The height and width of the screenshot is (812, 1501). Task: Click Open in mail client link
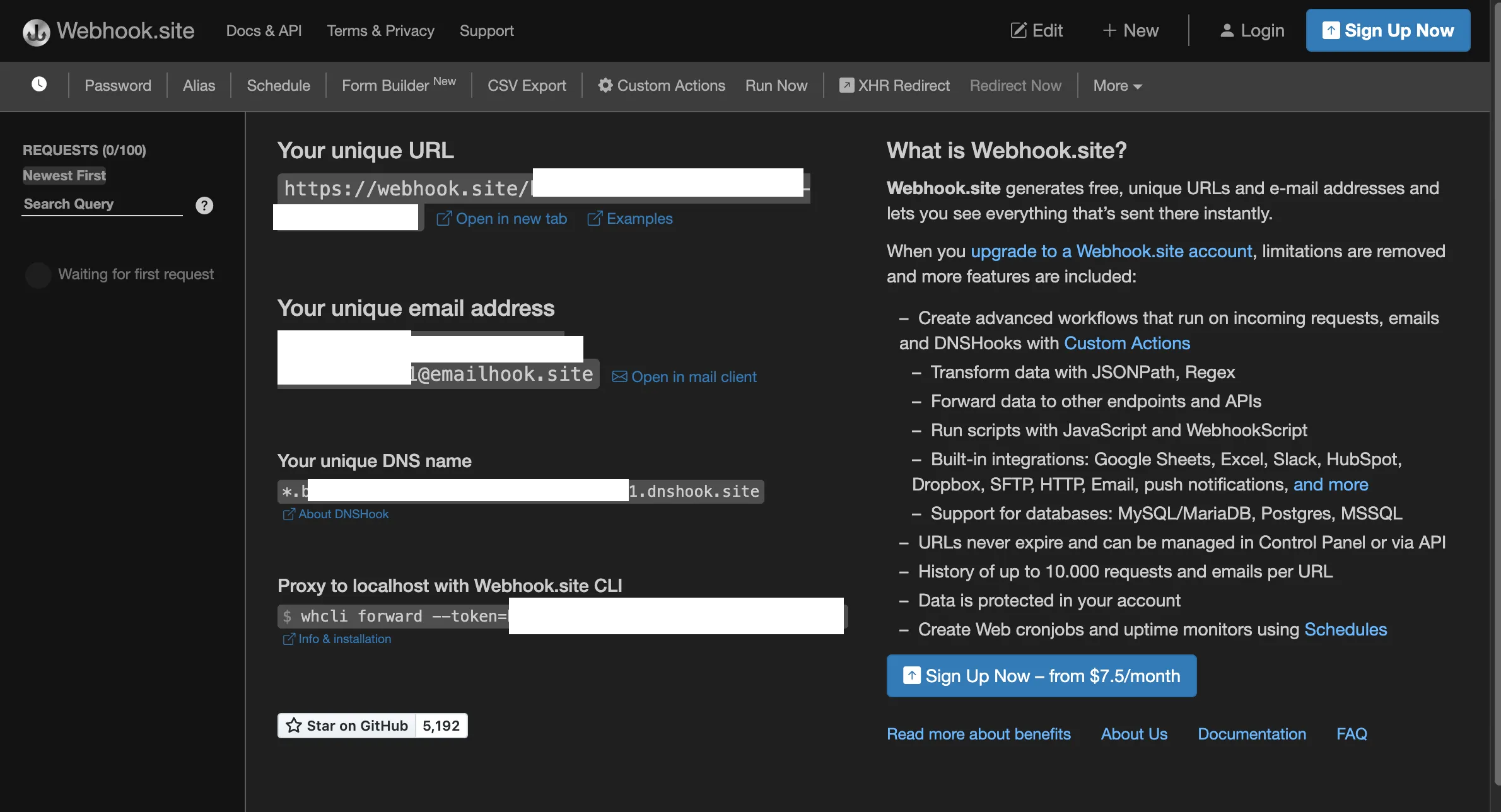684,377
